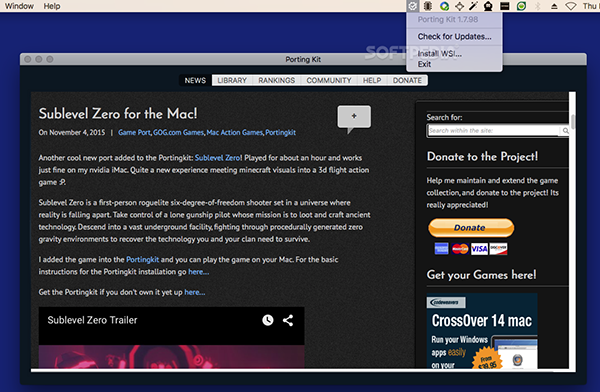Click the MasterCard icon

tap(460, 249)
